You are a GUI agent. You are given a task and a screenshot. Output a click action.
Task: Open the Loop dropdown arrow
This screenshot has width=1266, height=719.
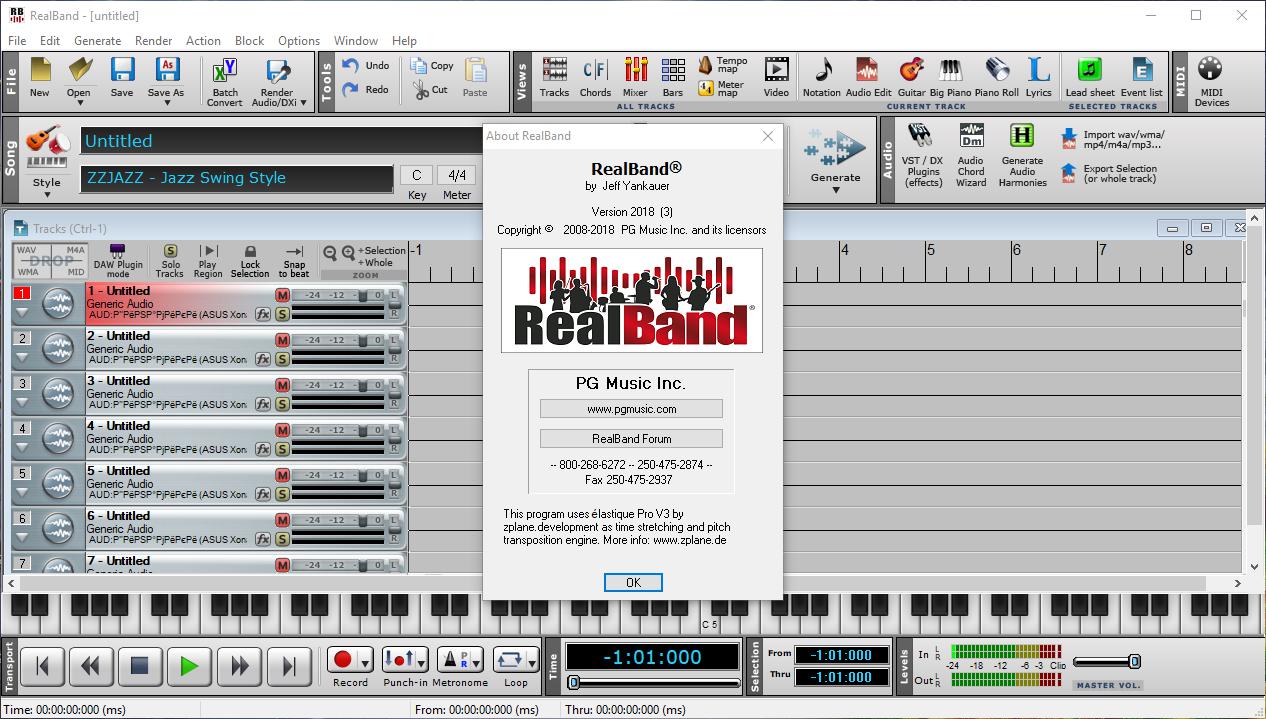532,661
